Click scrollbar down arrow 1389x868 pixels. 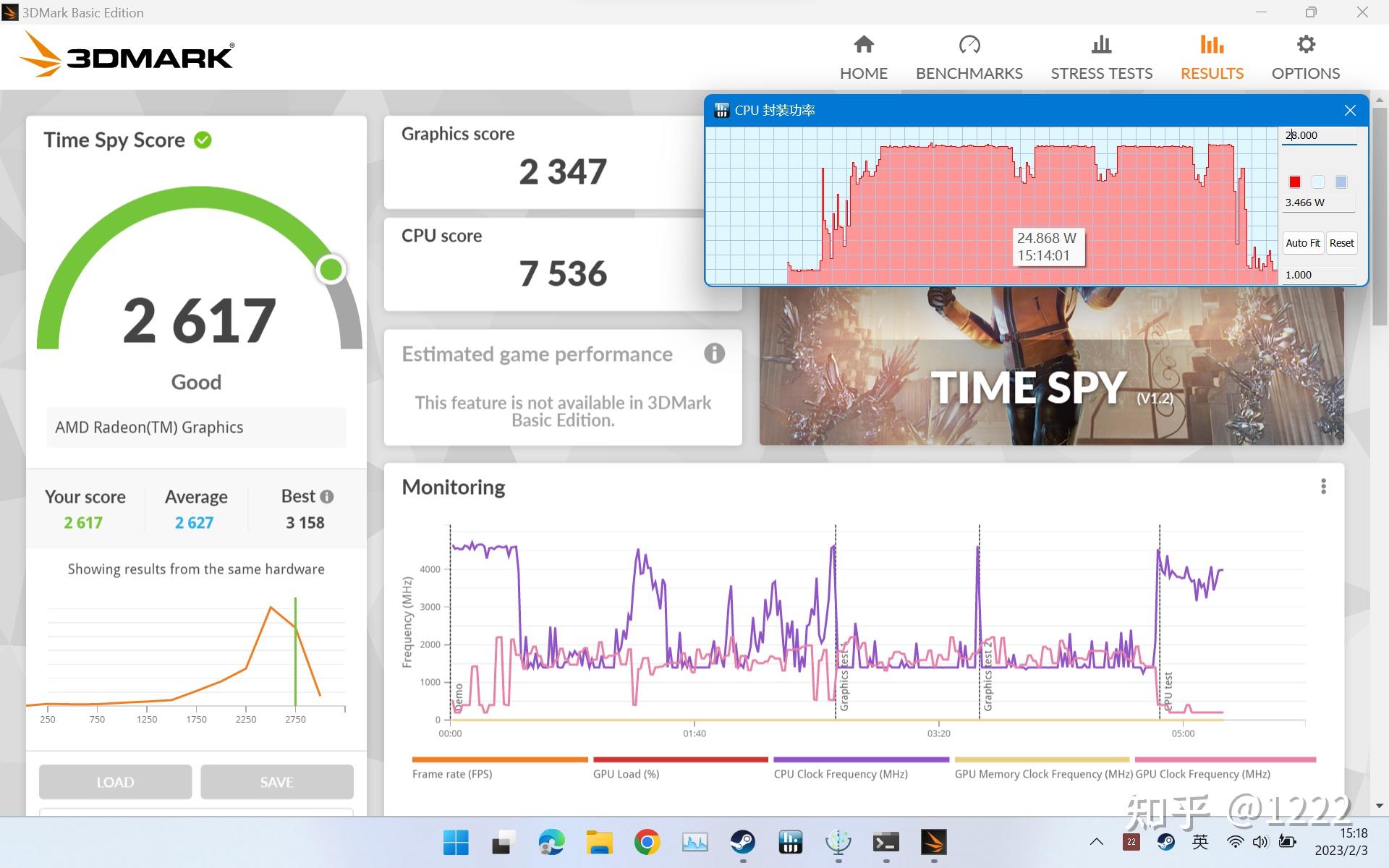pos(1380,806)
